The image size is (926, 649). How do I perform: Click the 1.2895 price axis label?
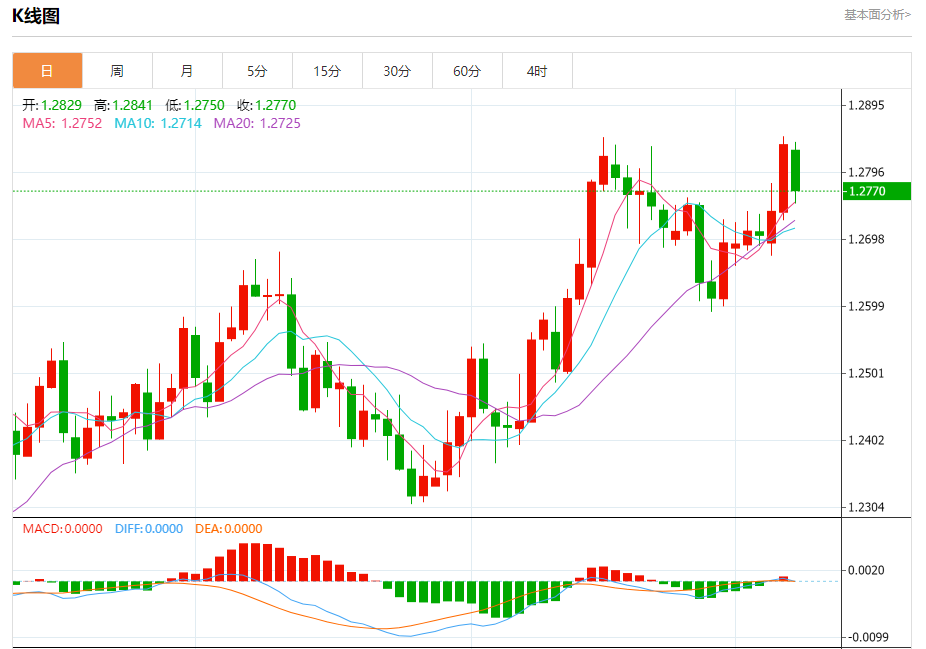(866, 105)
